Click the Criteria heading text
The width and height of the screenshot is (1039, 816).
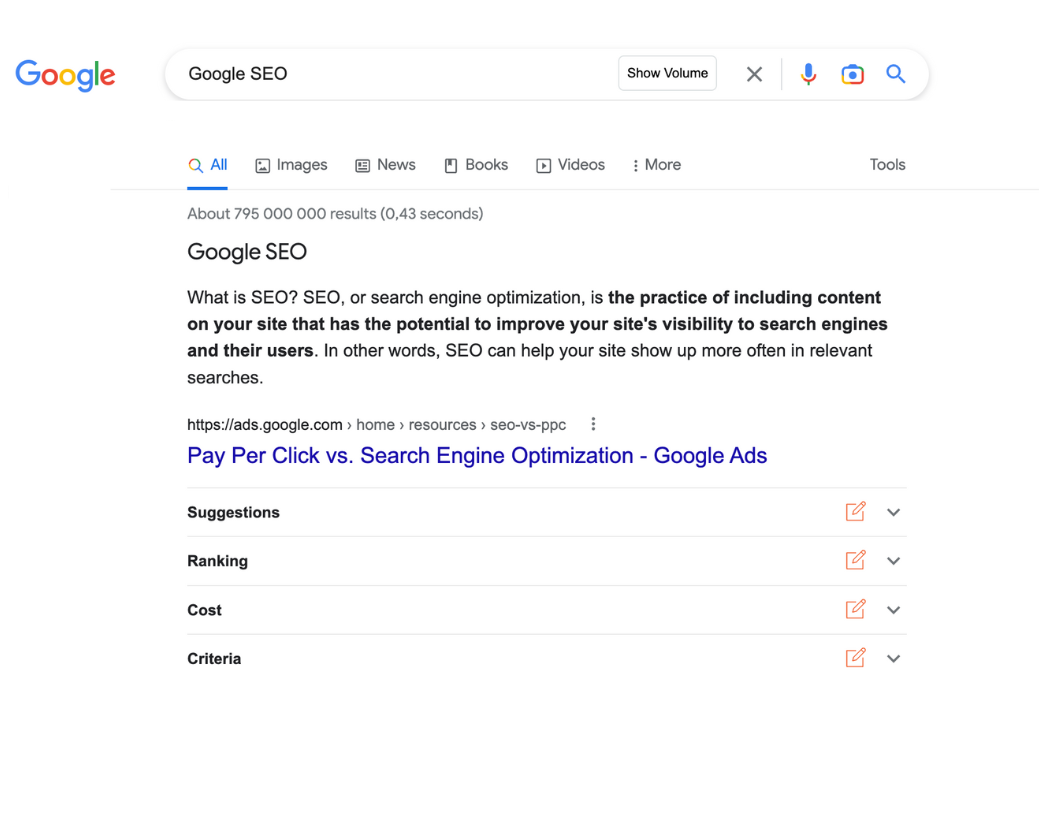click(x=214, y=659)
